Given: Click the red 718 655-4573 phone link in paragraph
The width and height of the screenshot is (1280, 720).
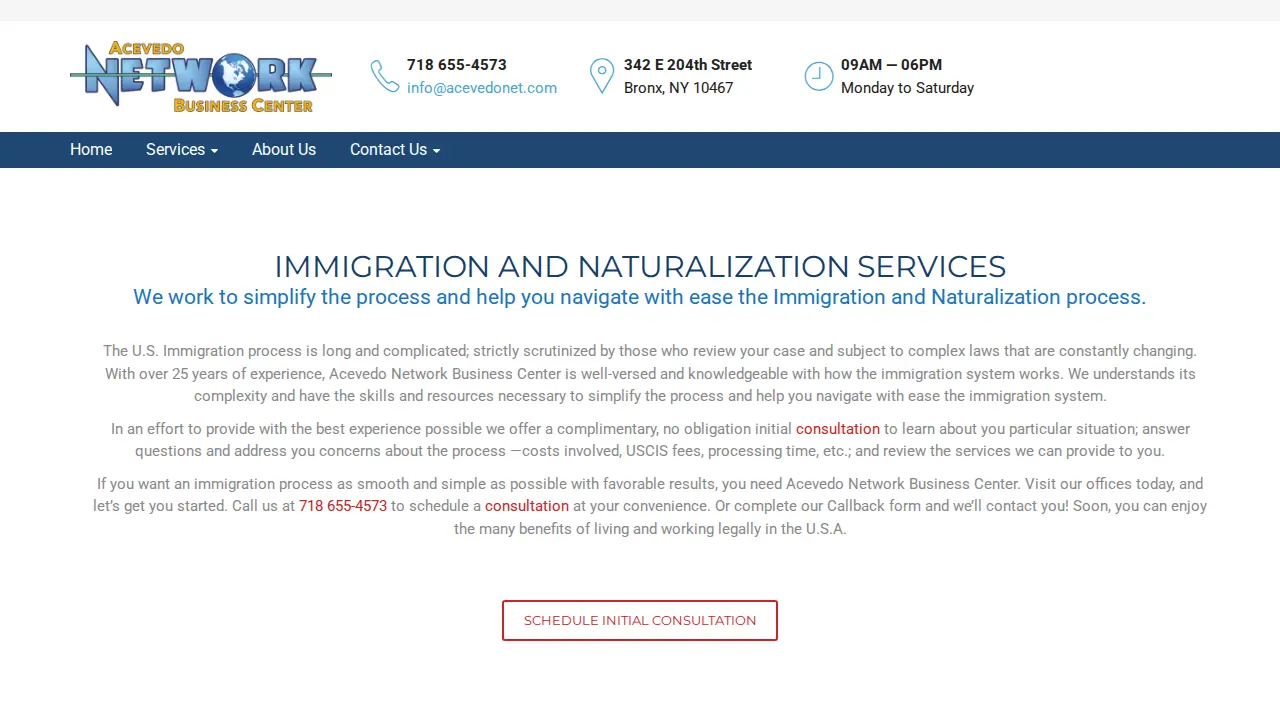Looking at the screenshot, I should coord(343,506).
